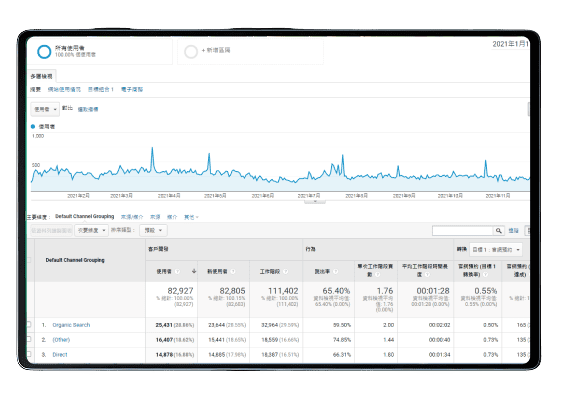Click help icon beside 單次工作階段頁數 header

point(378,275)
